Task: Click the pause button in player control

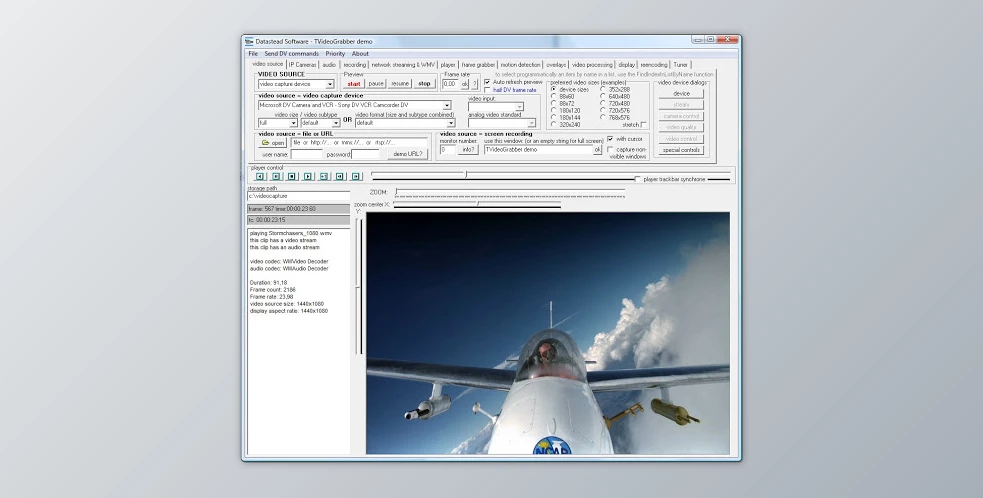Action: tap(276, 177)
